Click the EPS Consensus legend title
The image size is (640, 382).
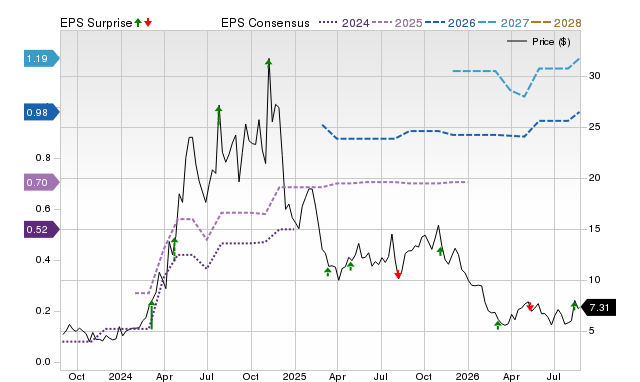pos(265,23)
